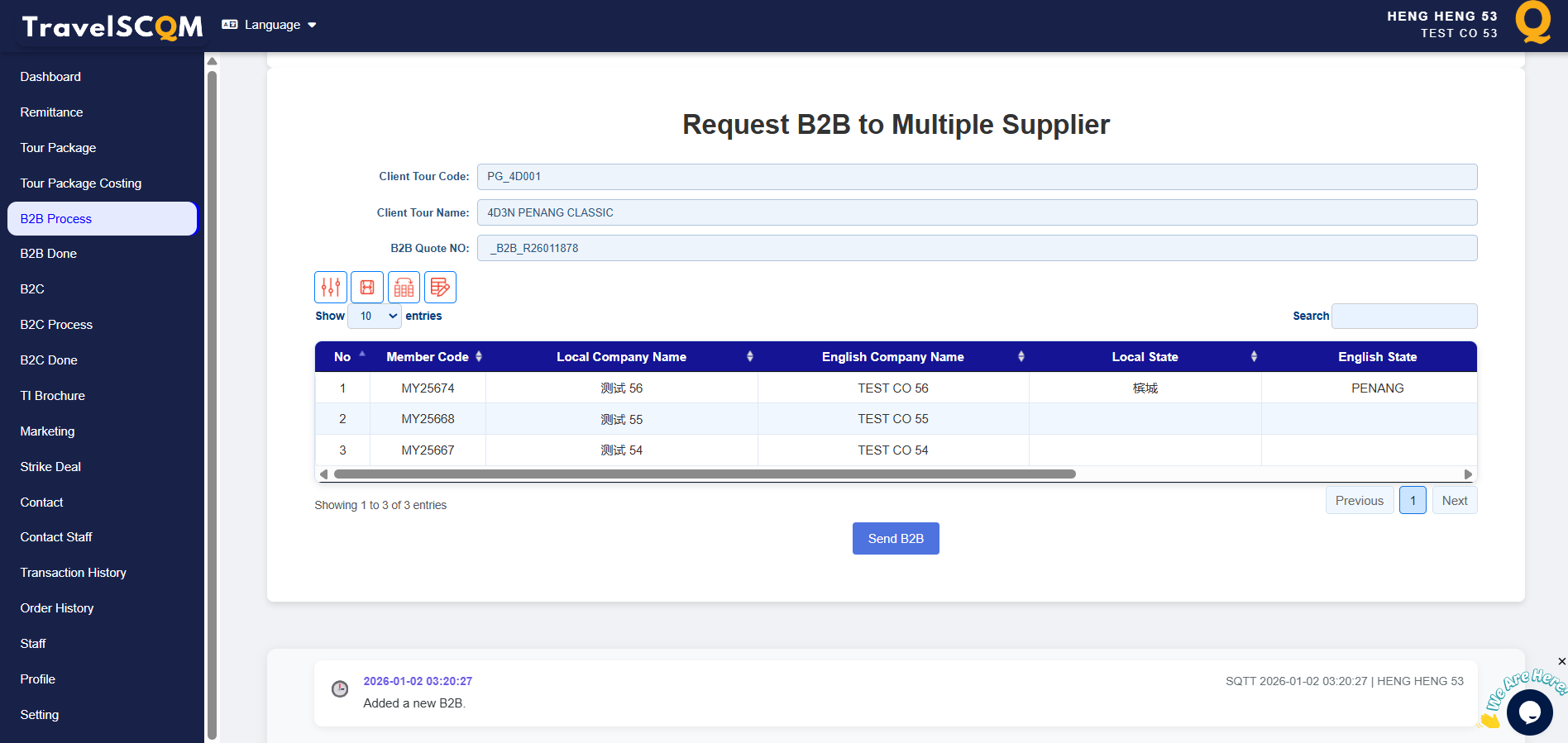Click the reorder columns icon
Screen dimensions: 1568x743
404,287
